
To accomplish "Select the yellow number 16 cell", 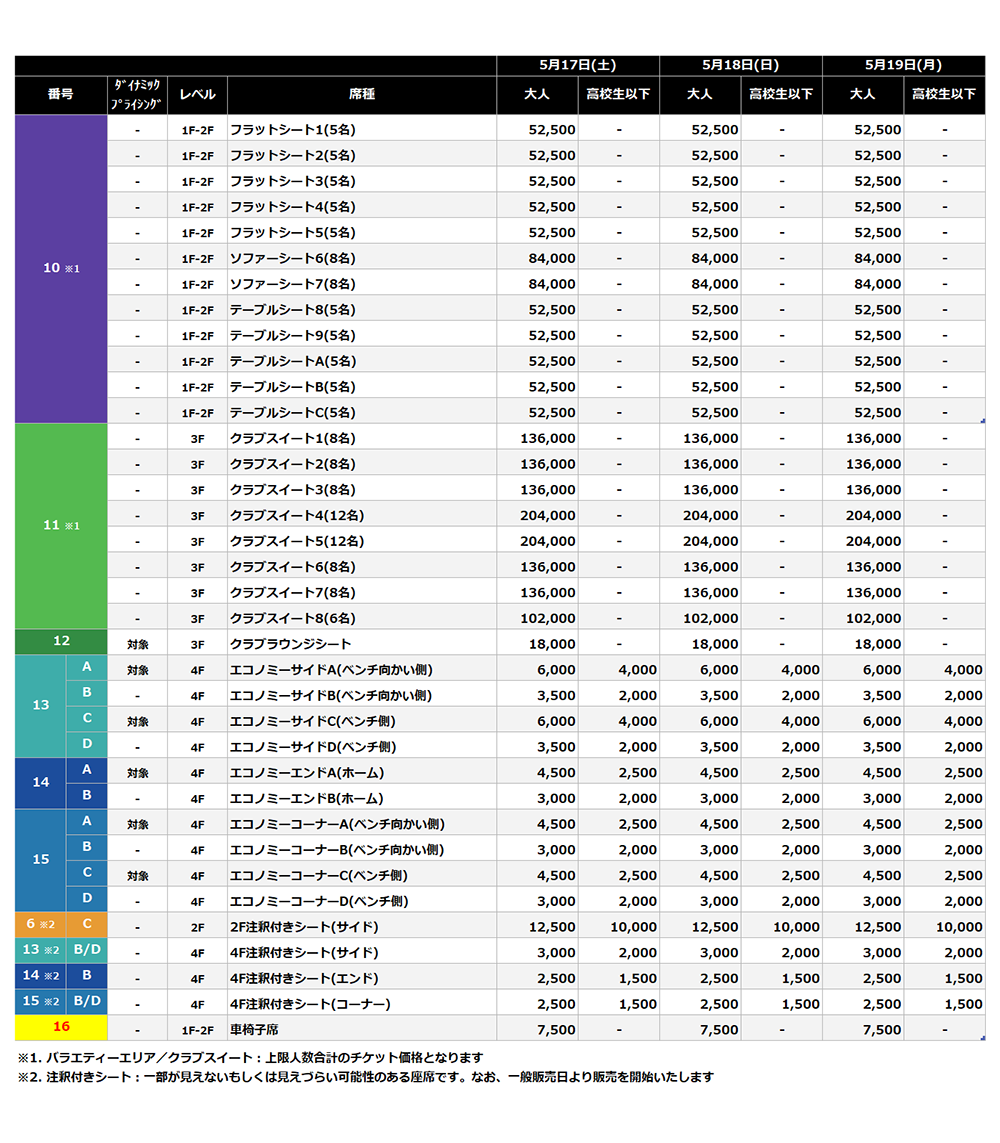I will tap(61, 1028).
